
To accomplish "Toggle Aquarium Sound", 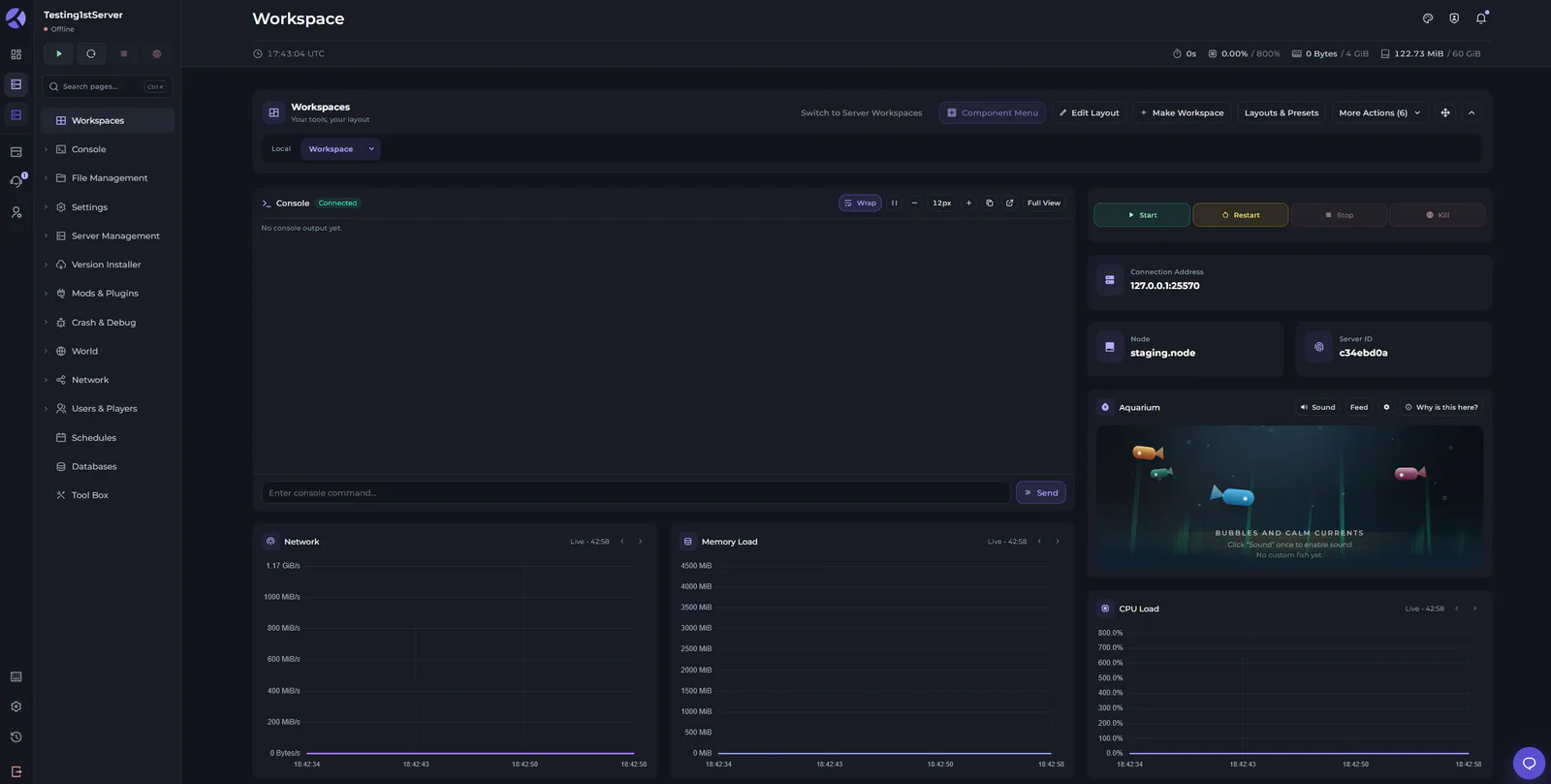I will click(1318, 408).
